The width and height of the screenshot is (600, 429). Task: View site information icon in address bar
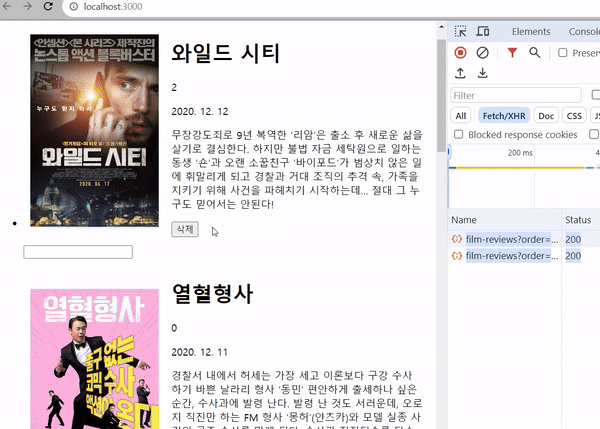[x=74, y=7]
